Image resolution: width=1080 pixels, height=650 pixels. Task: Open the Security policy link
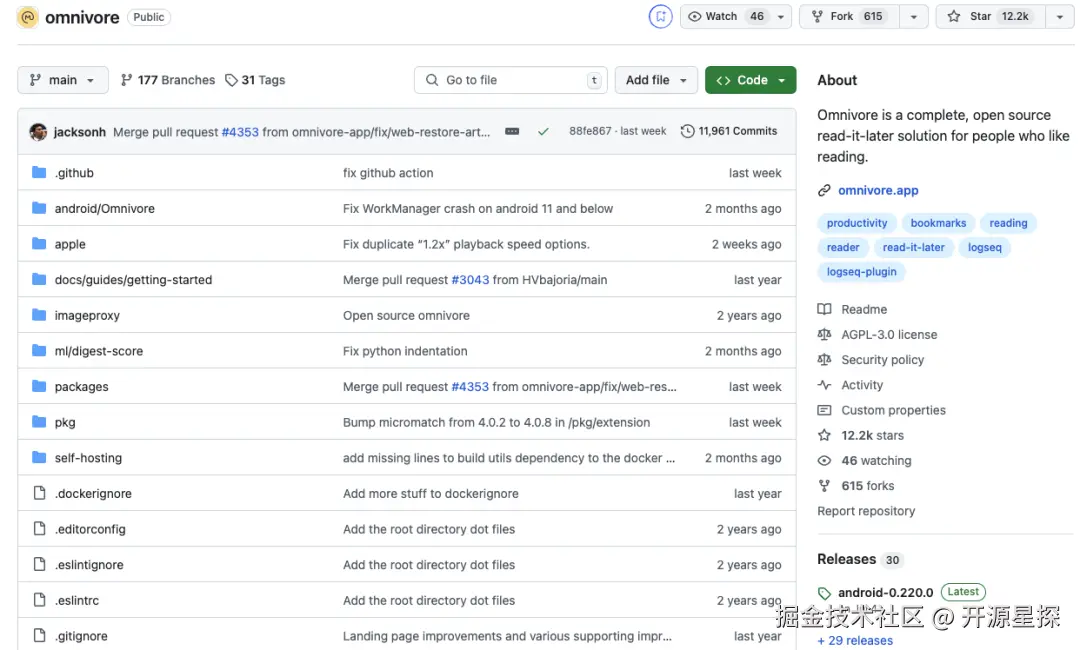[x=882, y=359]
